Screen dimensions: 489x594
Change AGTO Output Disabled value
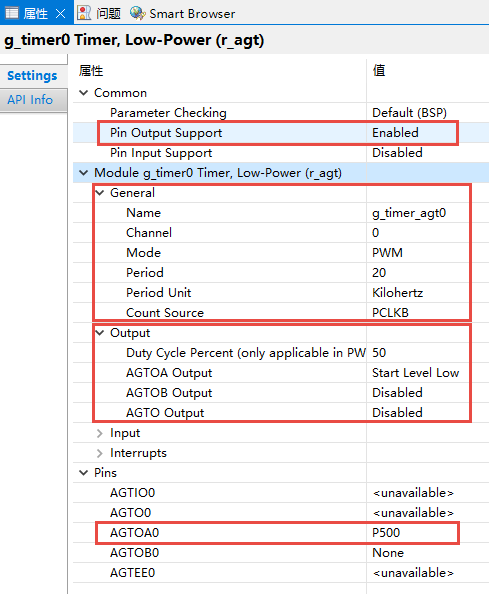[397, 413]
